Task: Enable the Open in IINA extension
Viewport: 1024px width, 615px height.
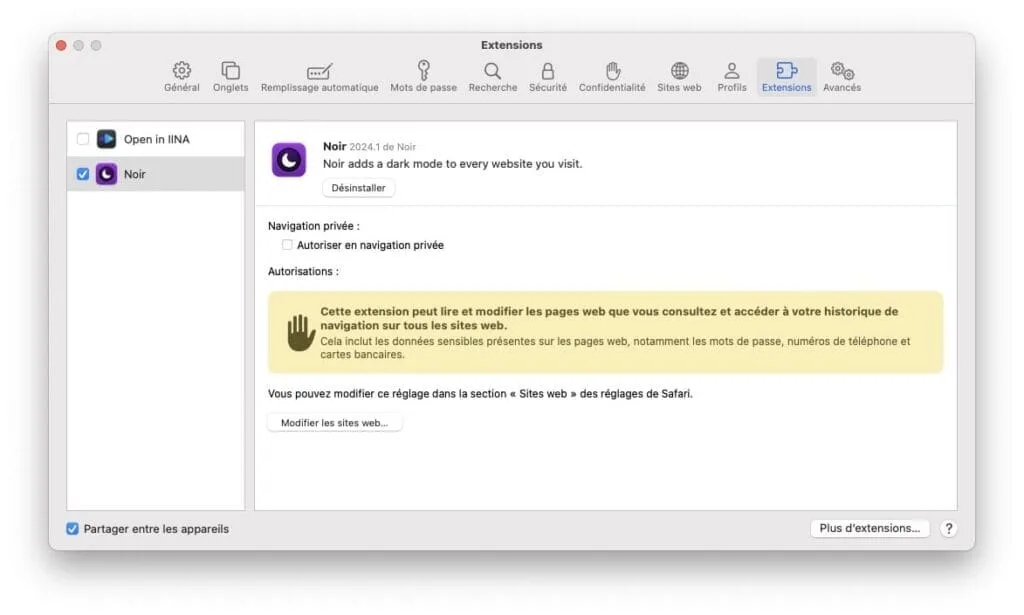Action: click(83, 139)
